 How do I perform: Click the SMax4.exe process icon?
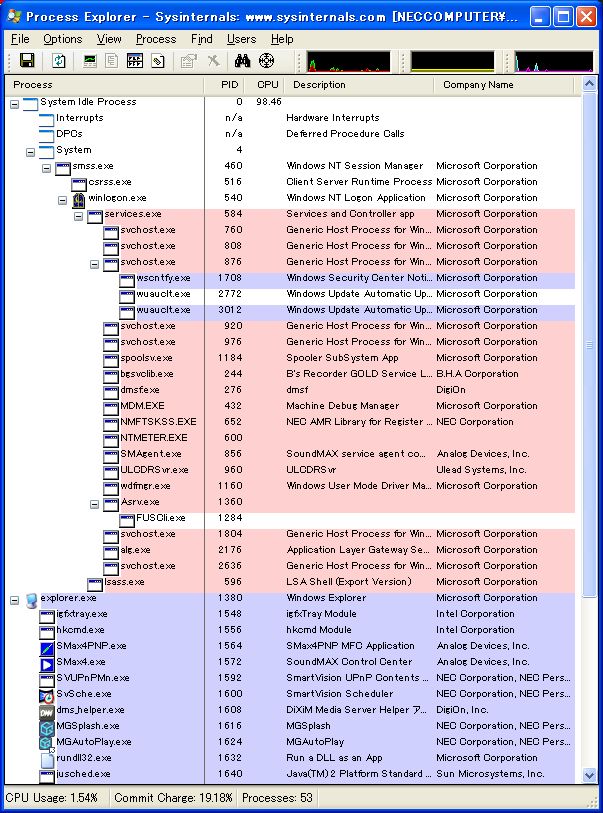47,662
